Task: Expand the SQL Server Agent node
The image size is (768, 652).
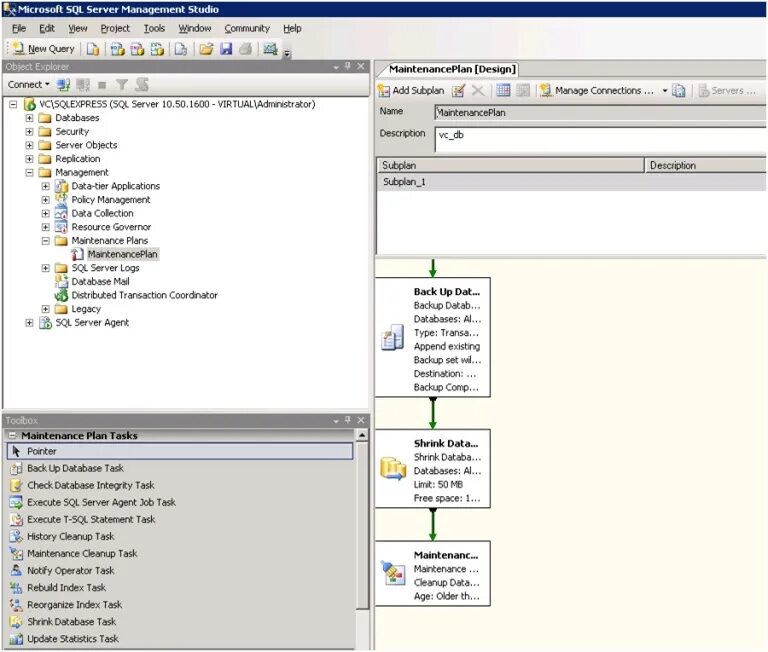Action: [29, 323]
